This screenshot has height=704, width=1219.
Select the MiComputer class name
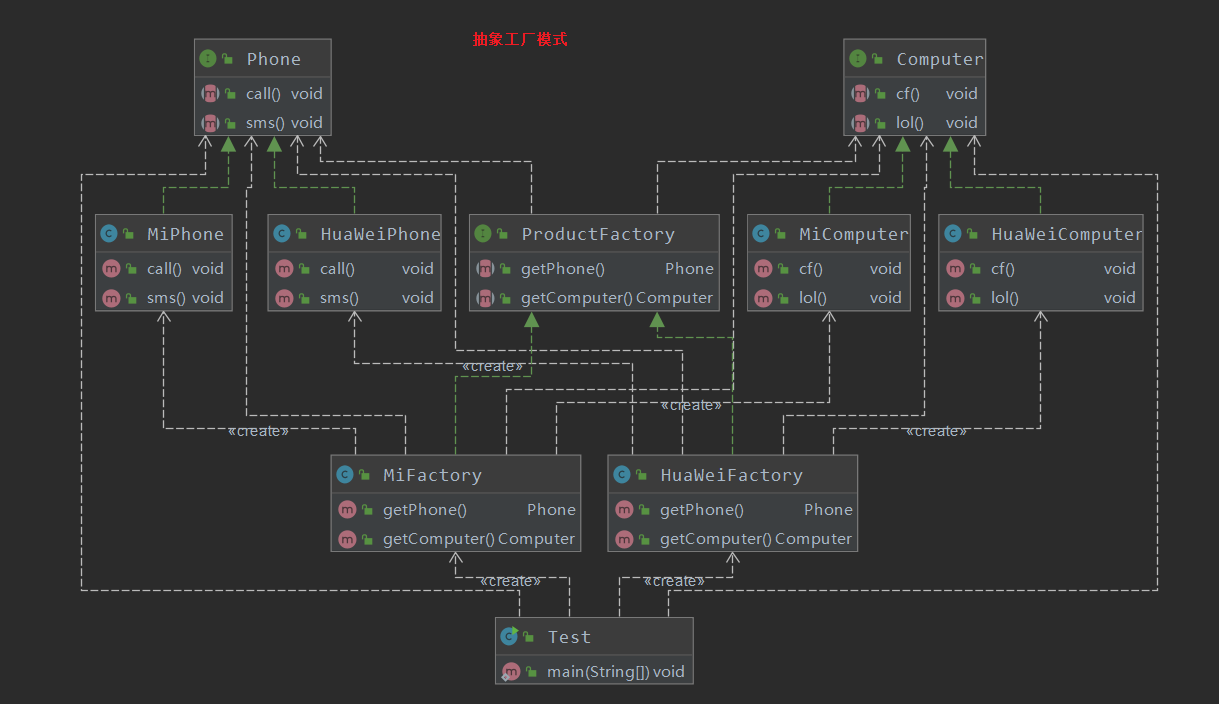pos(854,234)
